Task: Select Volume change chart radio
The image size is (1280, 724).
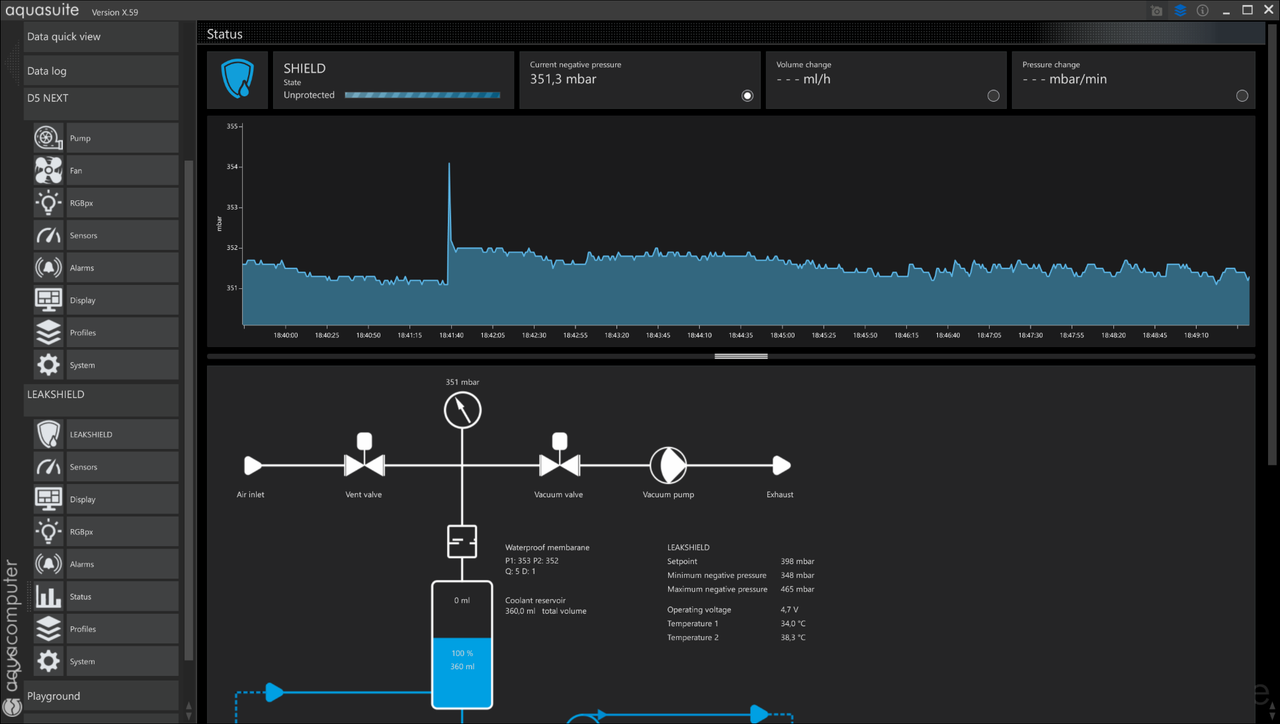Action: coord(993,96)
